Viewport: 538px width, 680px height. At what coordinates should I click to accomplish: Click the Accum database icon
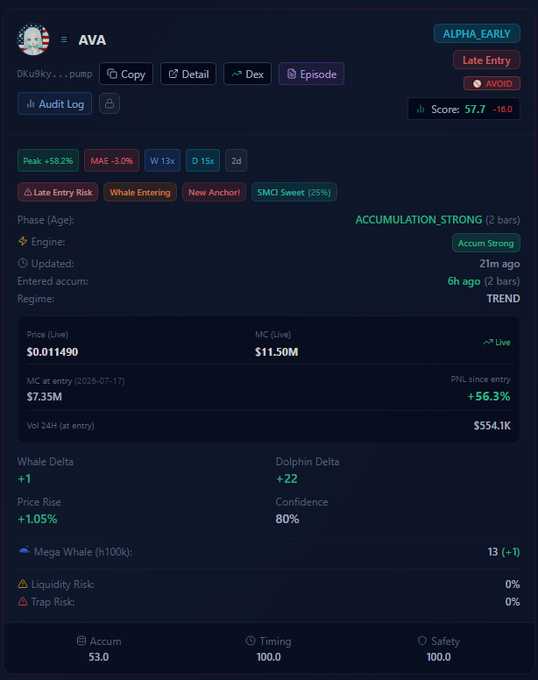pyautogui.click(x=81, y=641)
